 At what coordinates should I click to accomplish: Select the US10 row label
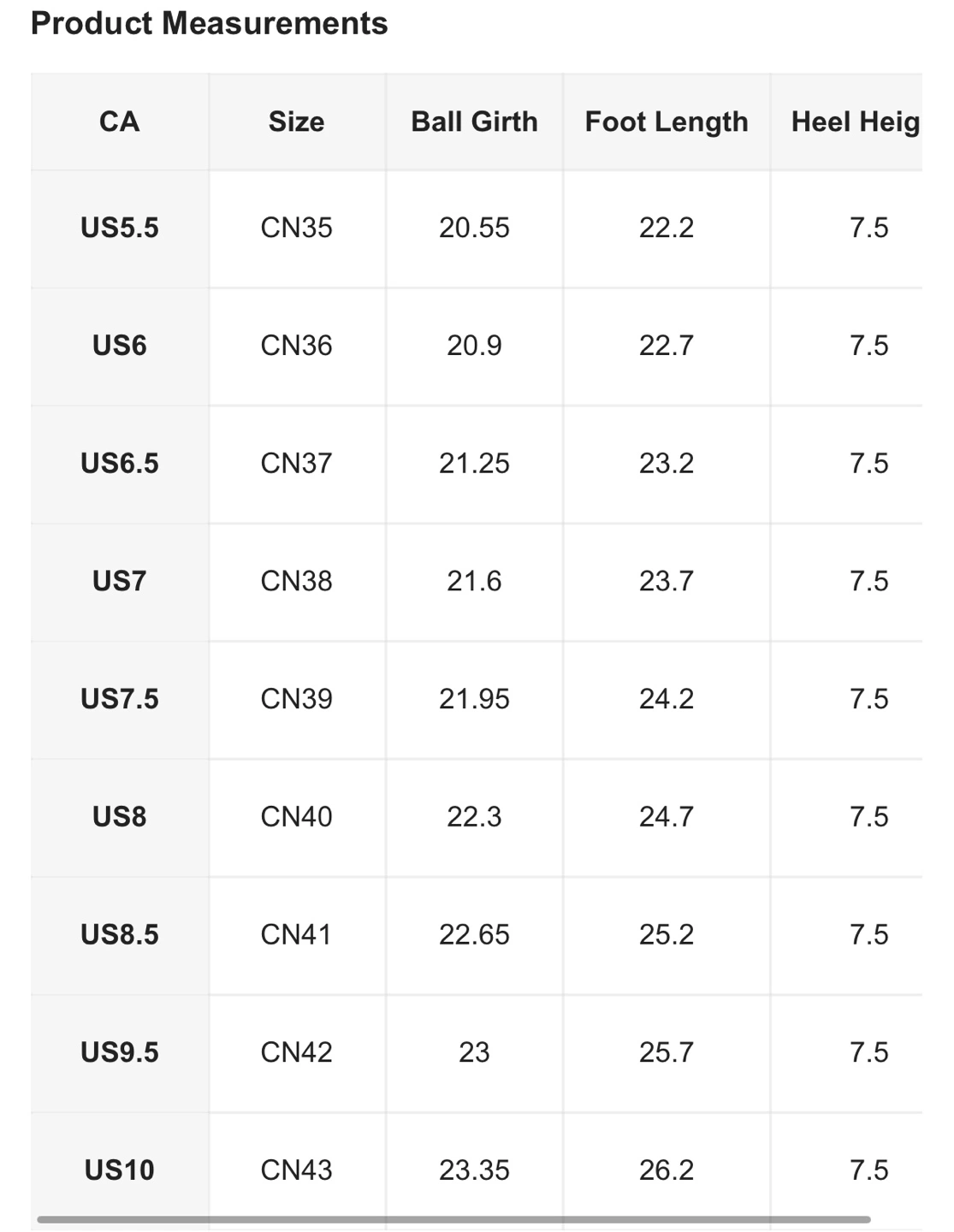point(120,1170)
